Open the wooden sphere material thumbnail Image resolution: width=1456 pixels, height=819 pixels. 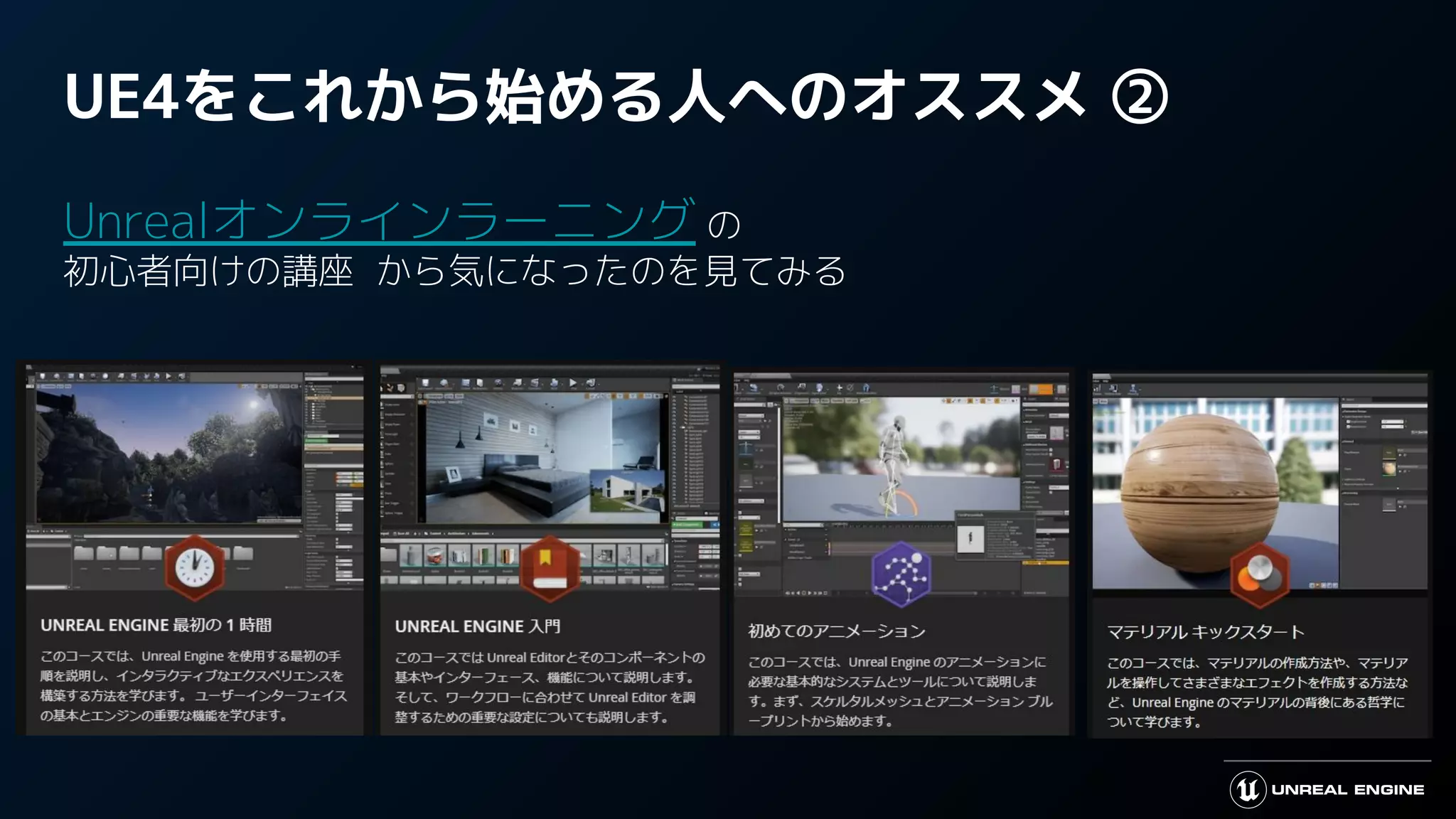(x=1260, y=482)
